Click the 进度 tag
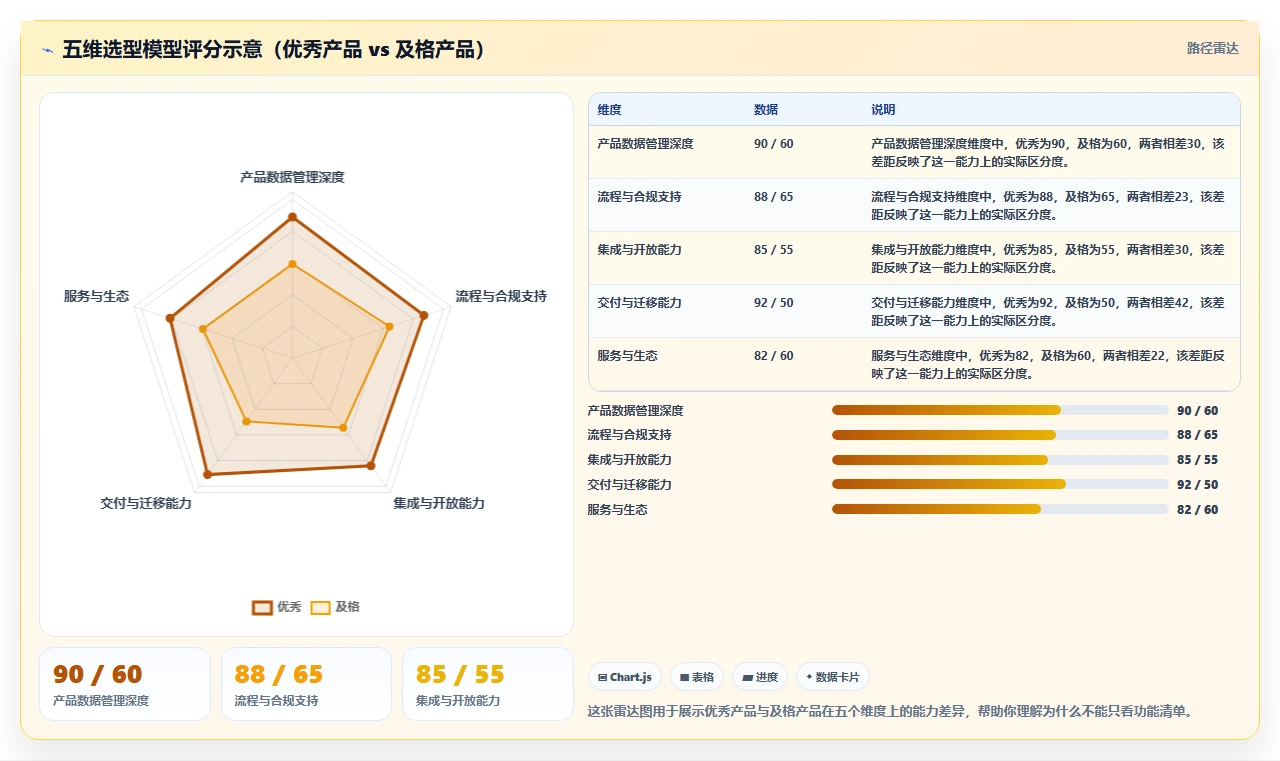The width and height of the screenshot is (1280, 761). coord(760,677)
